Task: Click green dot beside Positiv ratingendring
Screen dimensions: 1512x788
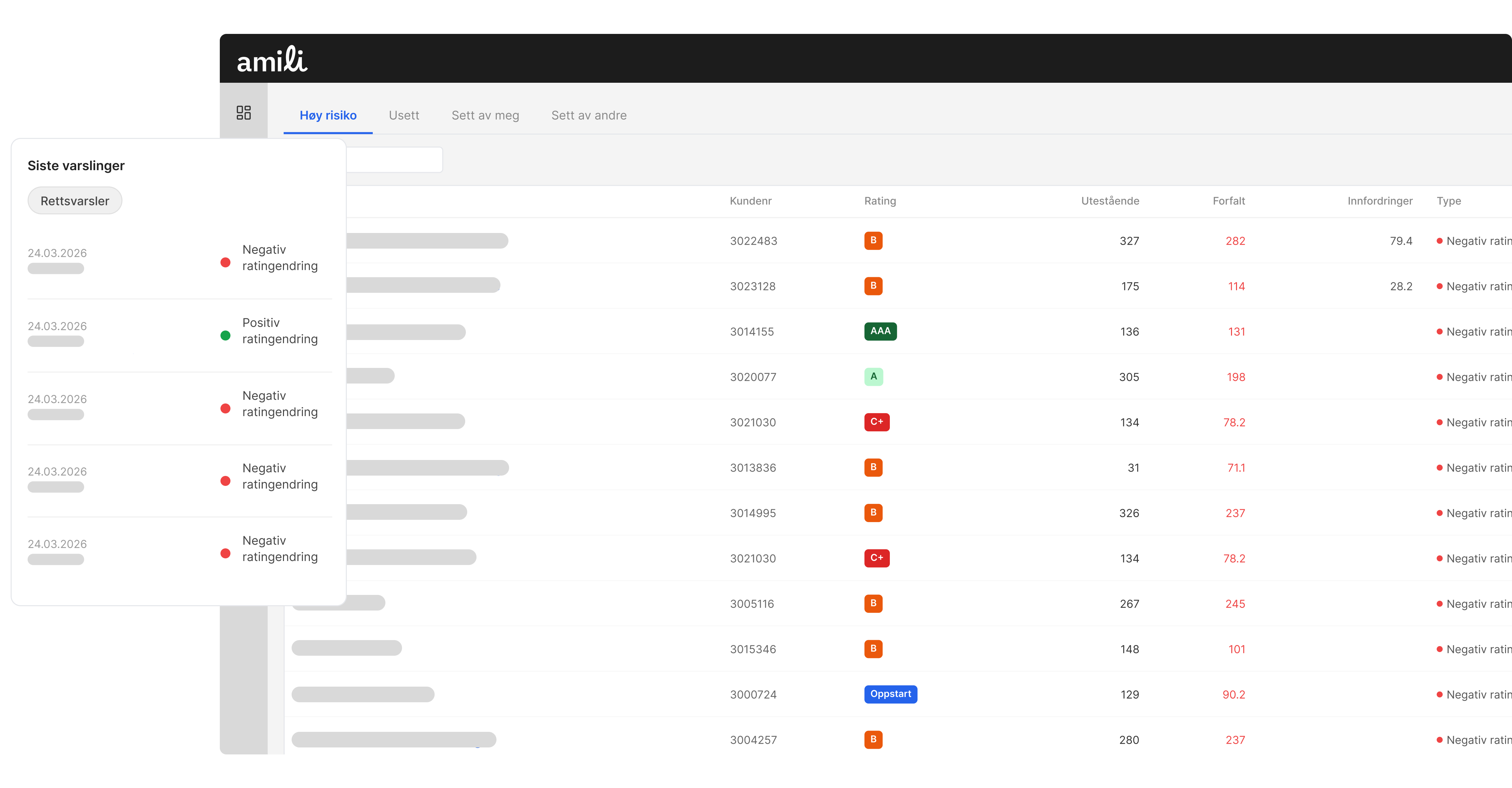Action: 225,336
